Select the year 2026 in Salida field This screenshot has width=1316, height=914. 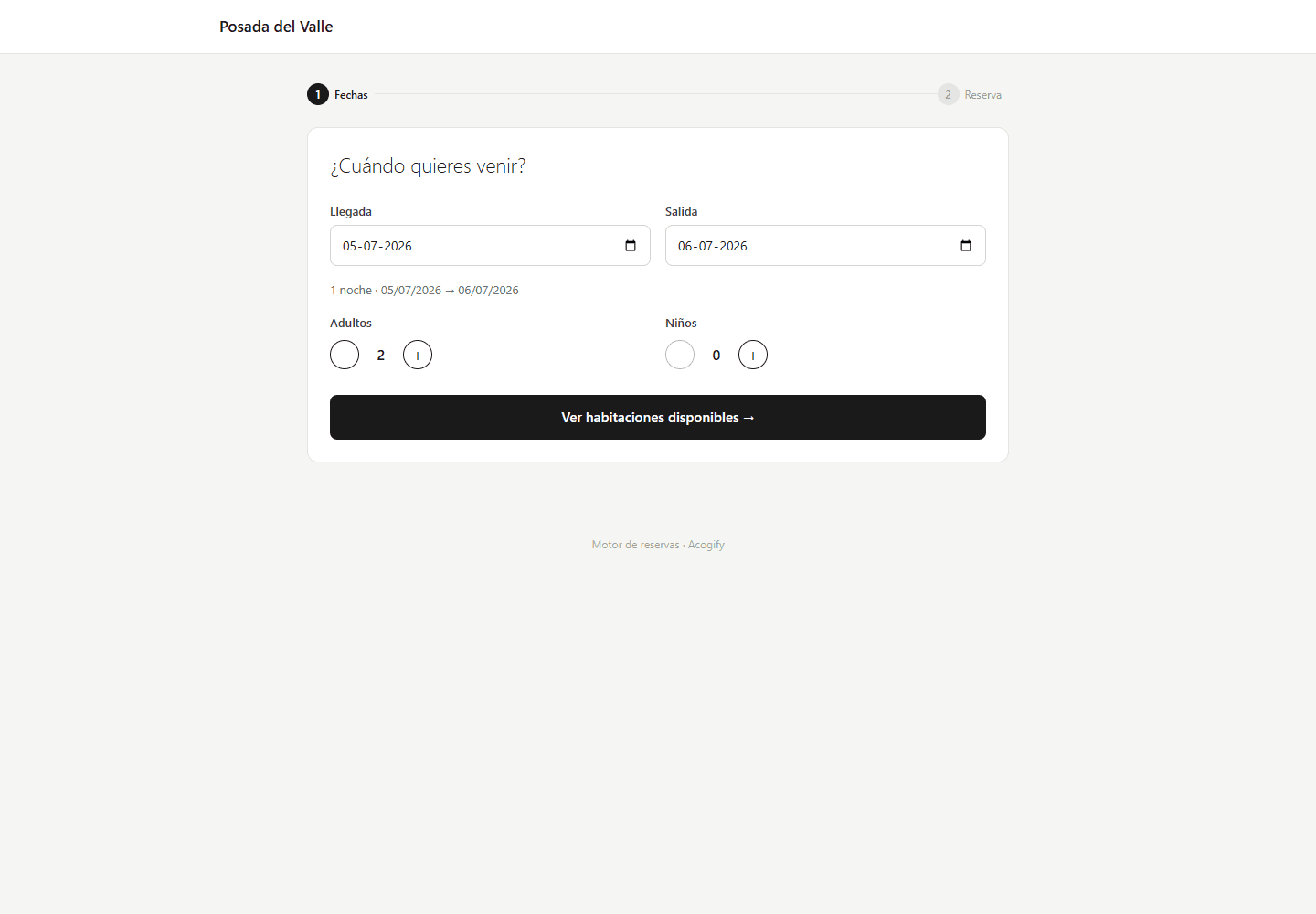[x=734, y=246]
